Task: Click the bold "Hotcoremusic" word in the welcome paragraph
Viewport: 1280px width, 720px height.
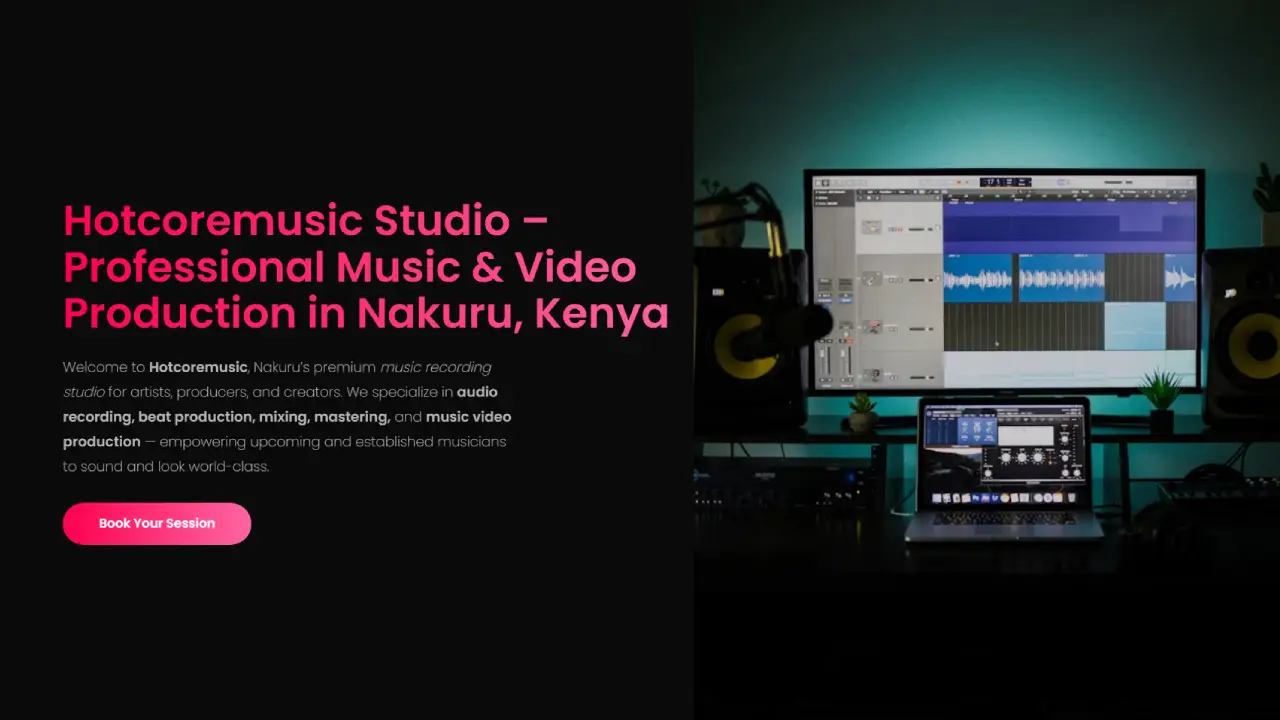Action: coord(198,367)
